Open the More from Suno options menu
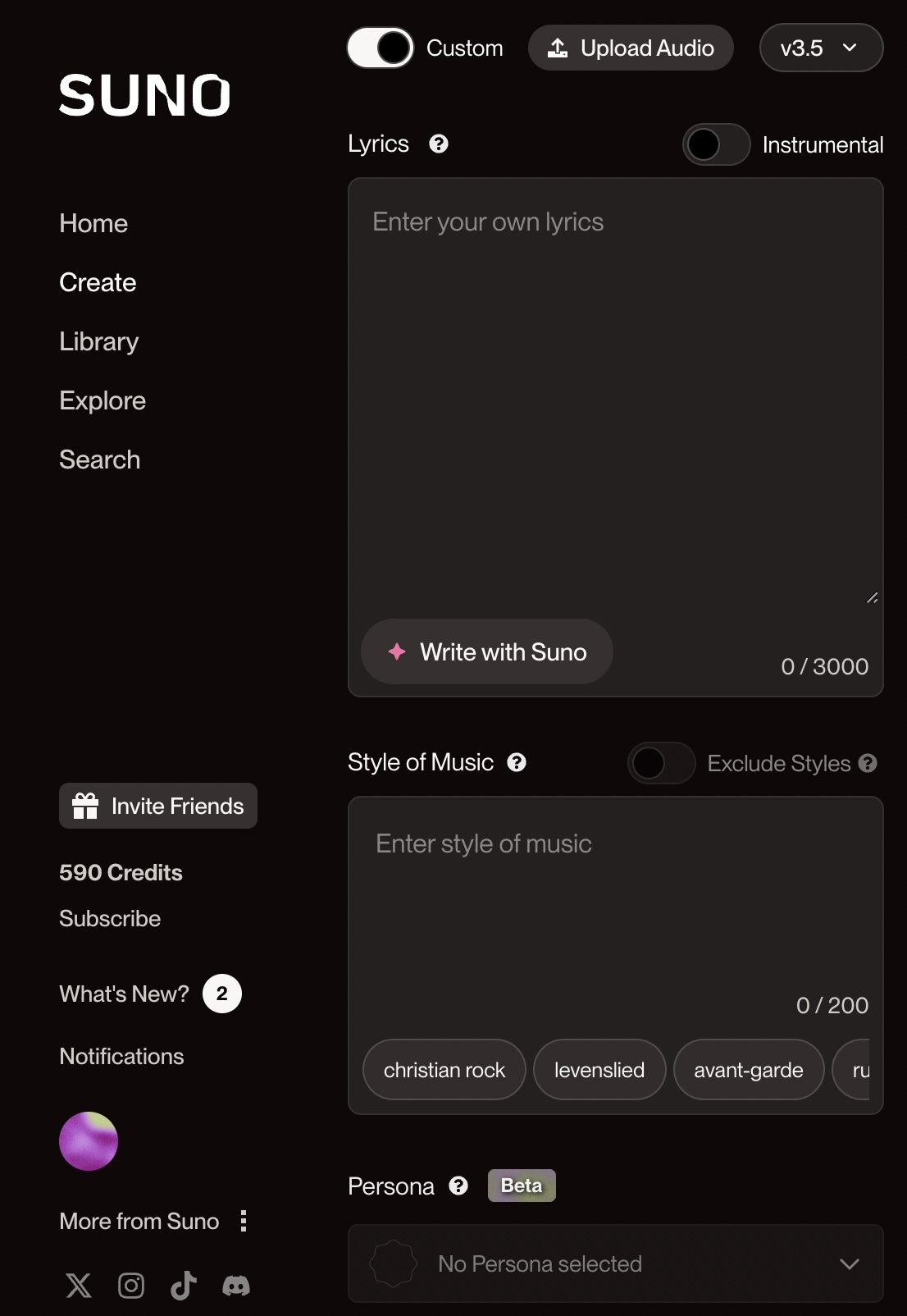The image size is (907, 1316). 244,1221
